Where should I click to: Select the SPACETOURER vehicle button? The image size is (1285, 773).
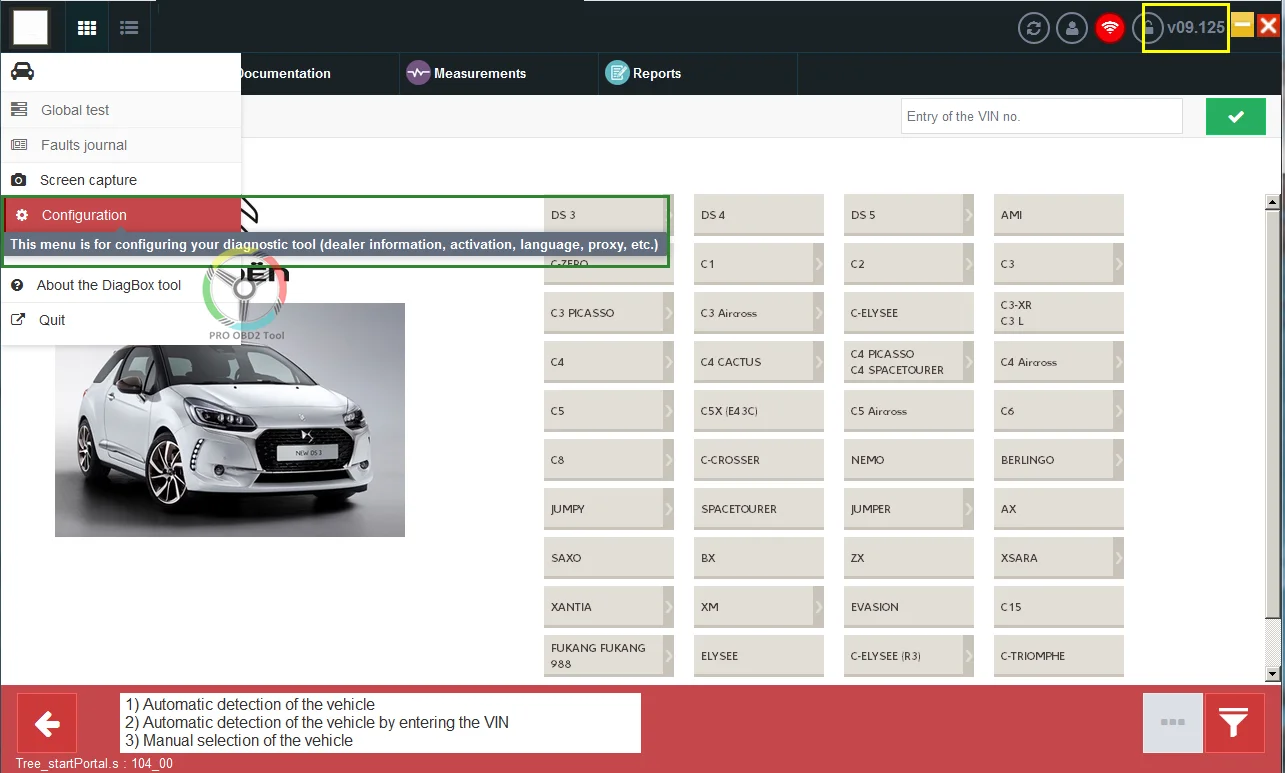(759, 509)
